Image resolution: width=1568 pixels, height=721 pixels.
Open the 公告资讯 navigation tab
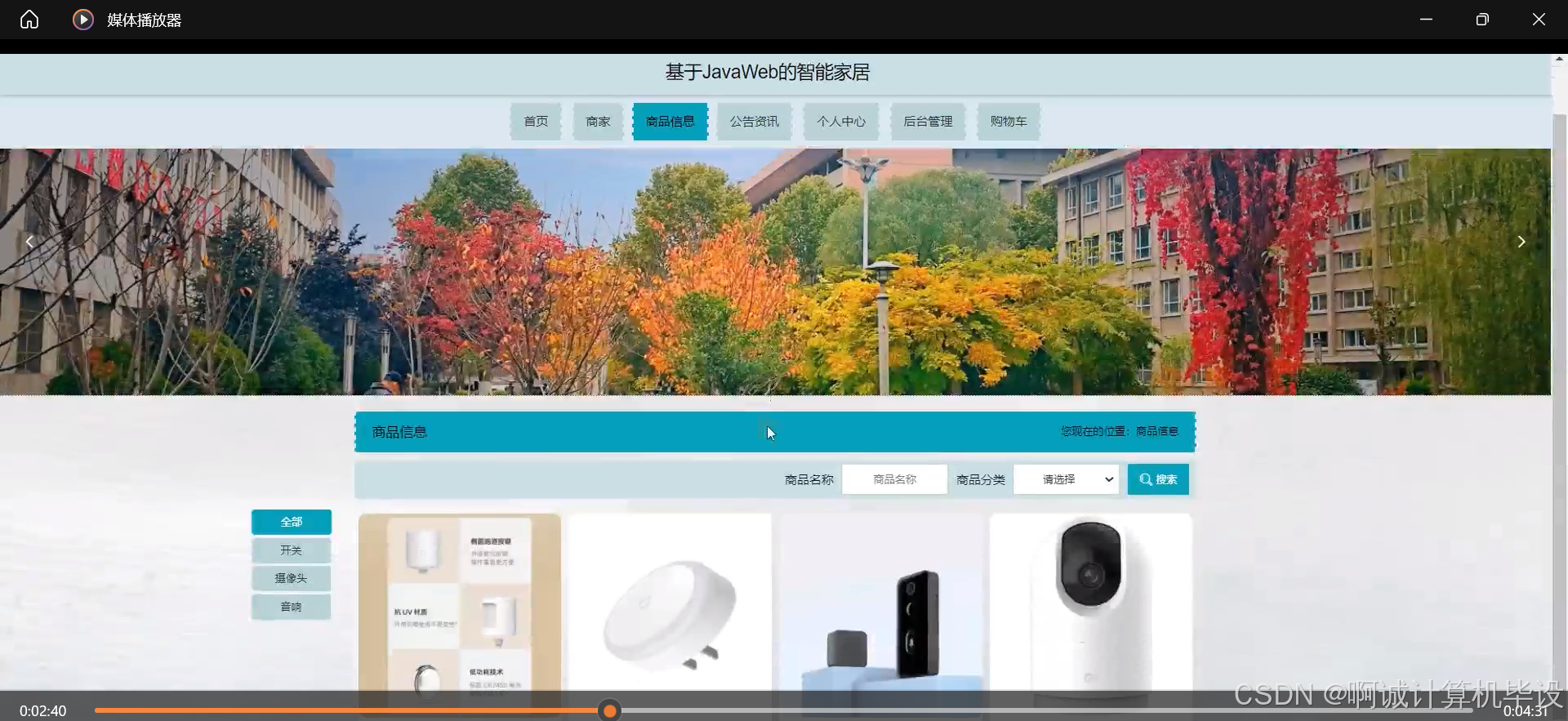pos(755,122)
